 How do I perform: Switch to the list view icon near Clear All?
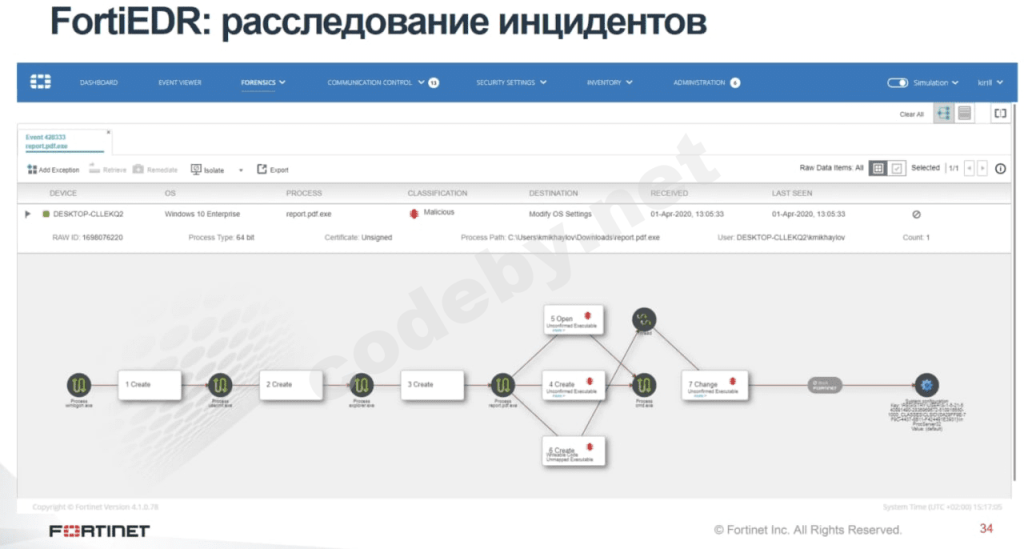[x=965, y=114]
